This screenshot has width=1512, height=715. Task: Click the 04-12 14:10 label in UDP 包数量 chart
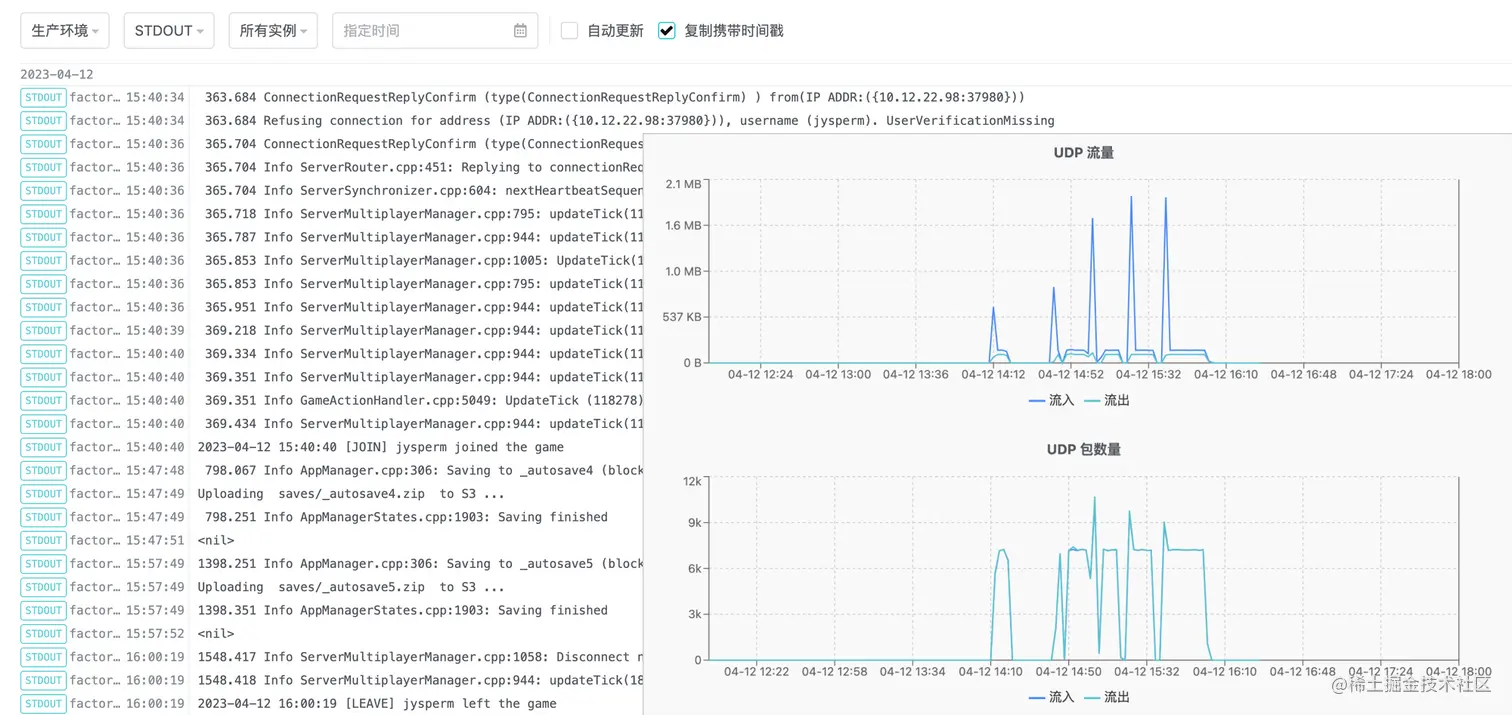coord(990,671)
